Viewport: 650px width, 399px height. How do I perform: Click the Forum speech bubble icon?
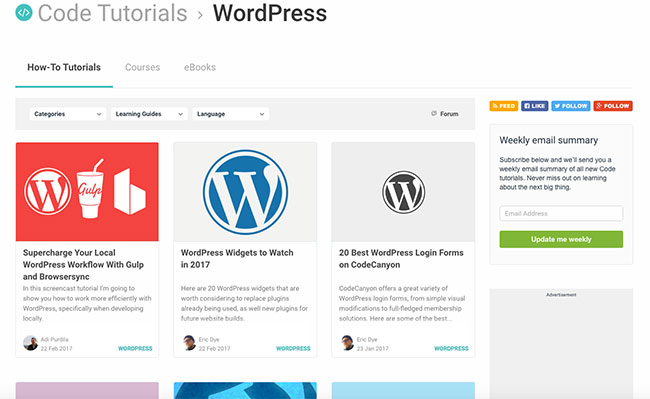[x=434, y=113]
